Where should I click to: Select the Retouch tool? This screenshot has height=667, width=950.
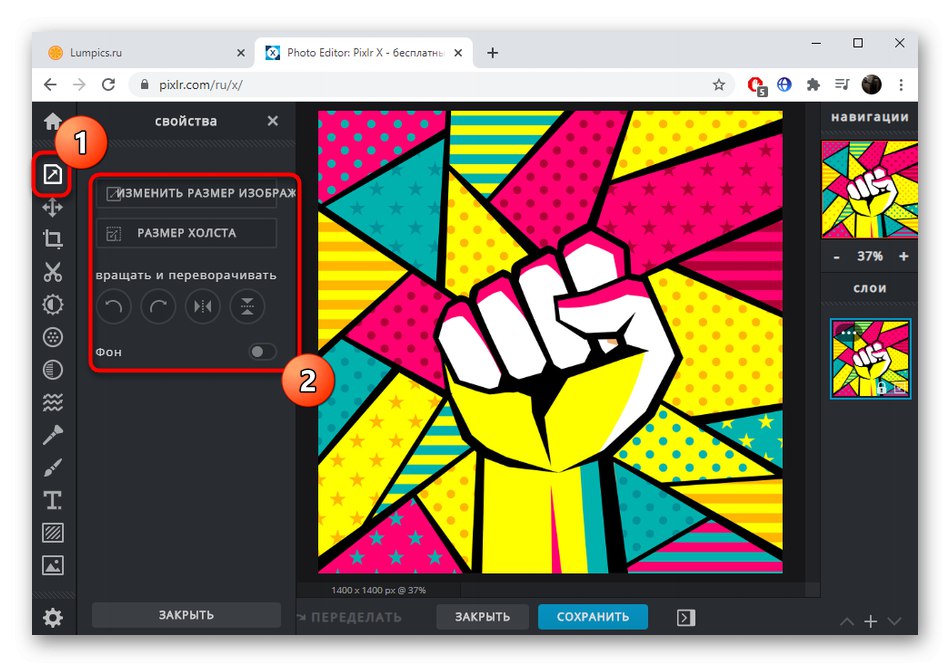click(x=53, y=435)
